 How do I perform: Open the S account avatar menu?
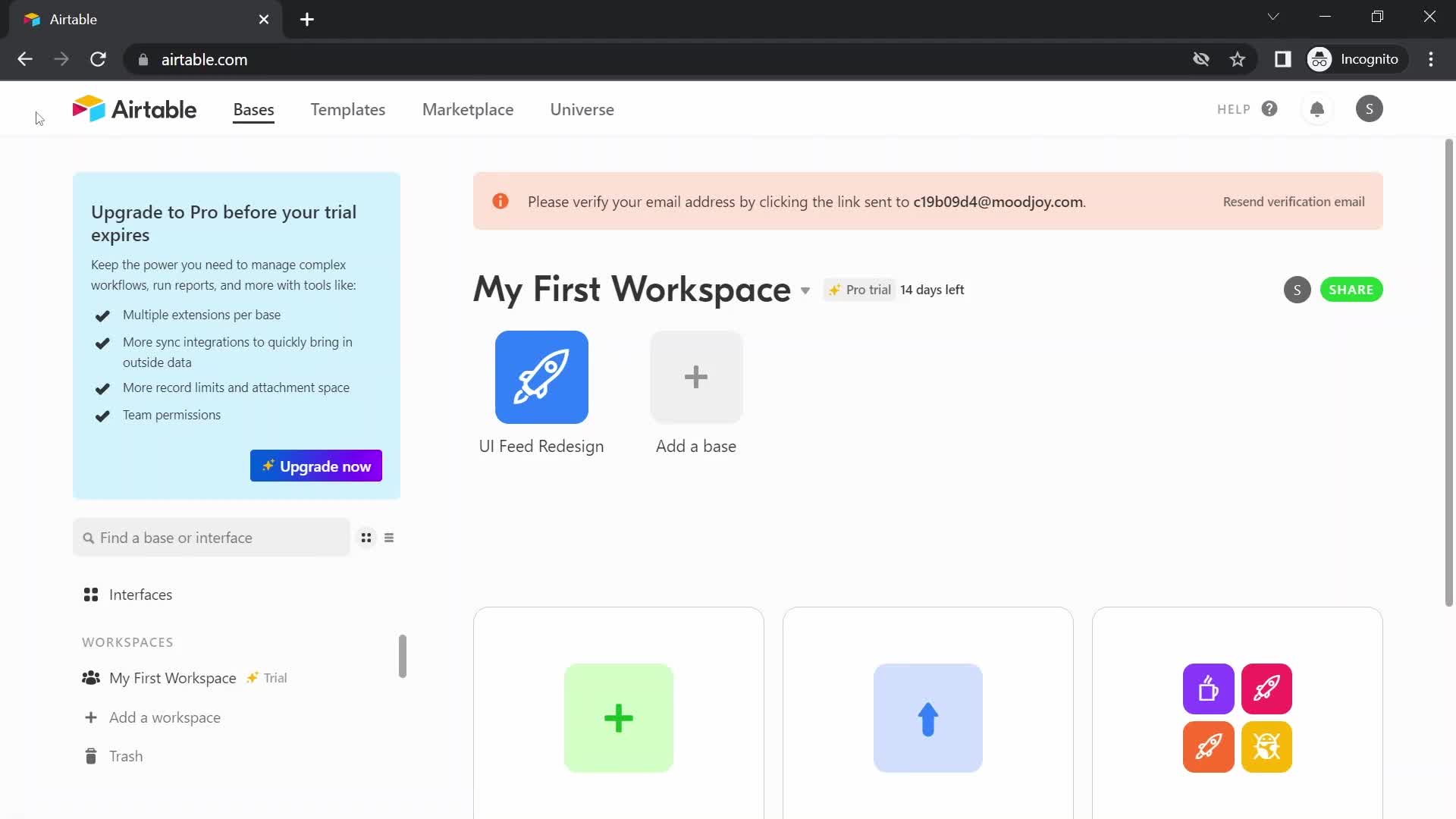pos(1369,109)
